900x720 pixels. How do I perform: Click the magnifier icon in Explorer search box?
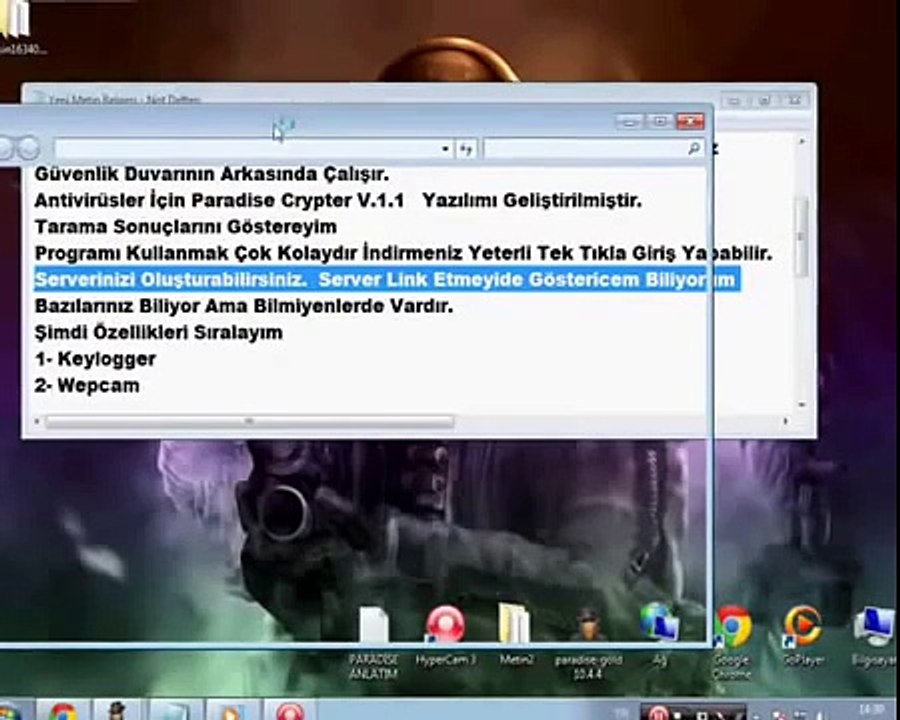[x=694, y=149]
